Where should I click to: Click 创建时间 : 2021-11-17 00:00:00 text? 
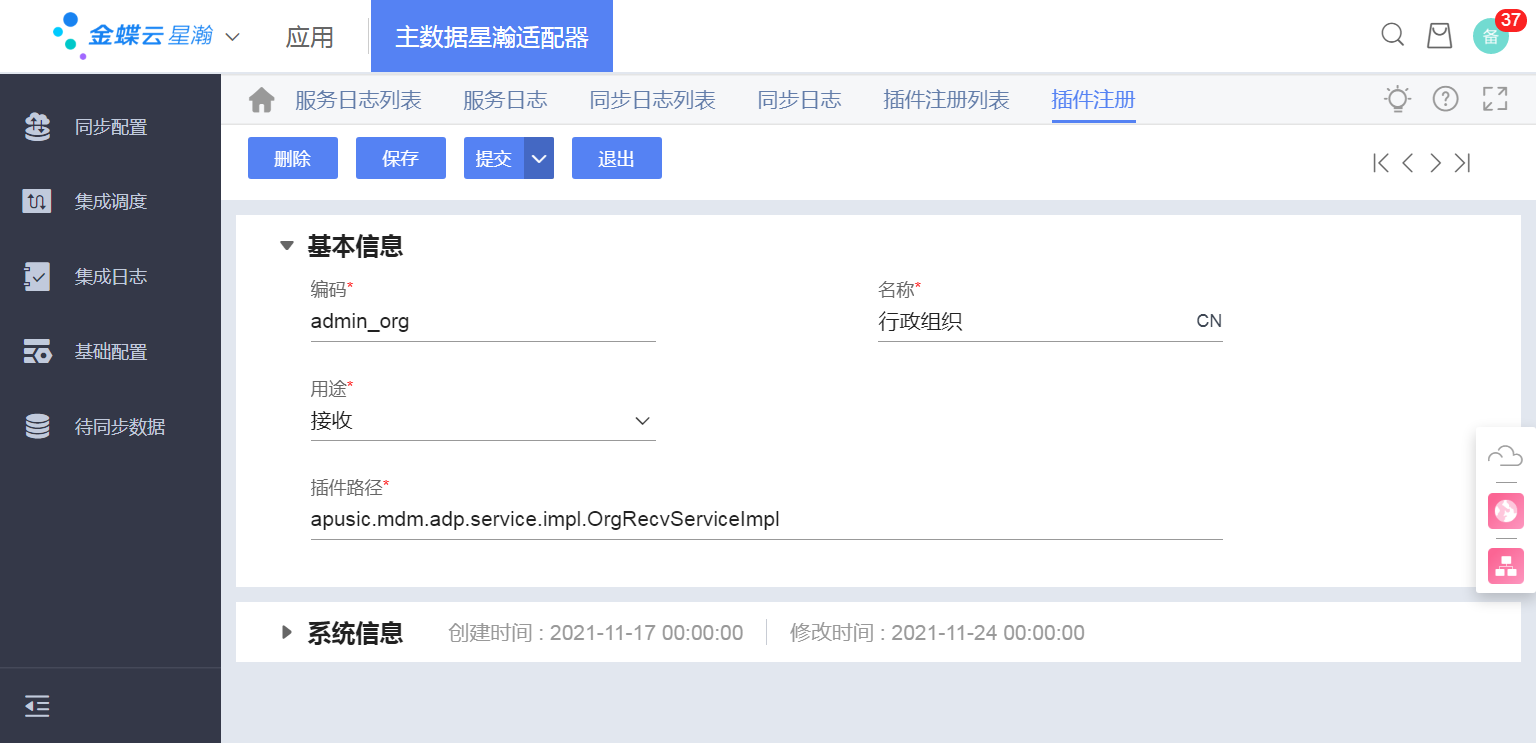pos(596,633)
